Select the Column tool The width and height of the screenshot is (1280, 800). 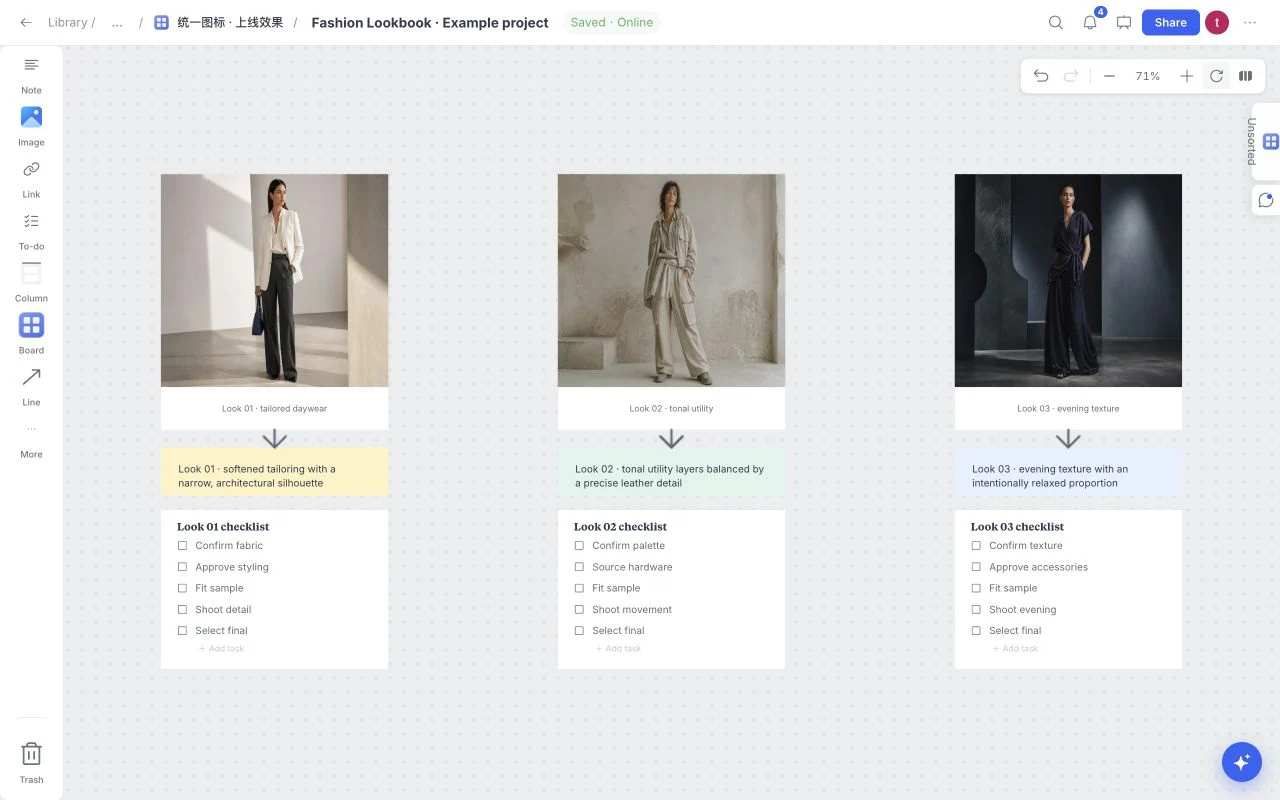click(31, 282)
